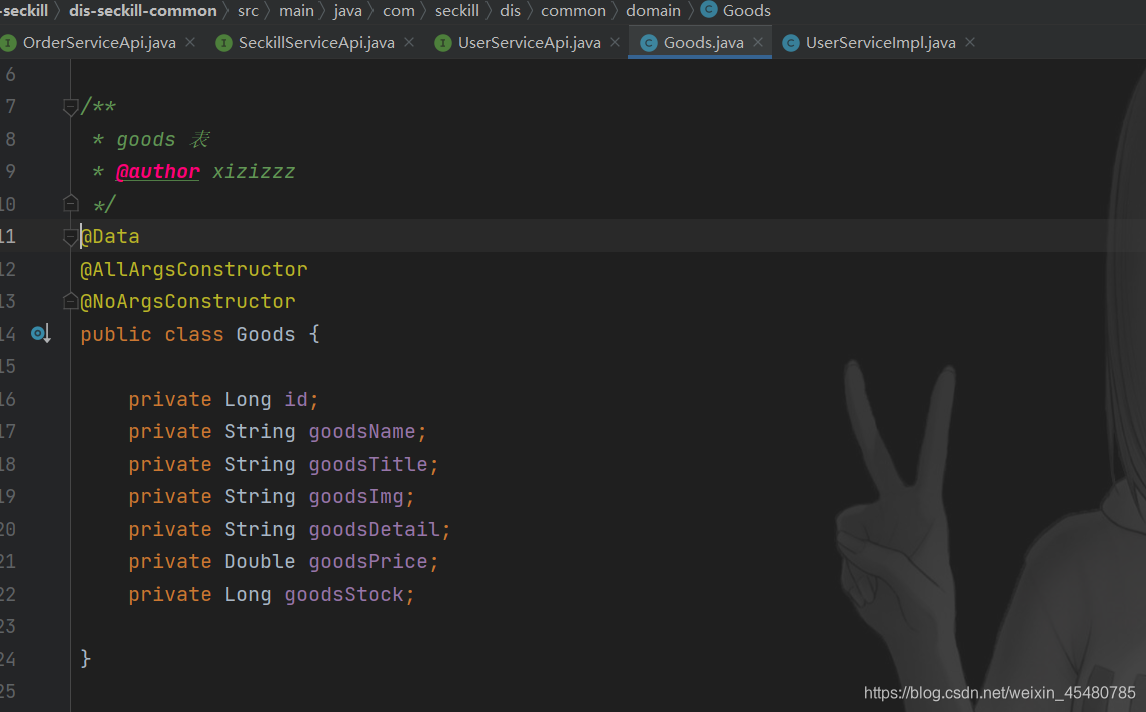The width and height of the screenshot is (1146, 712).
Task: Click class icon beside Goods in breadcrumb
Action: (708, 9)
